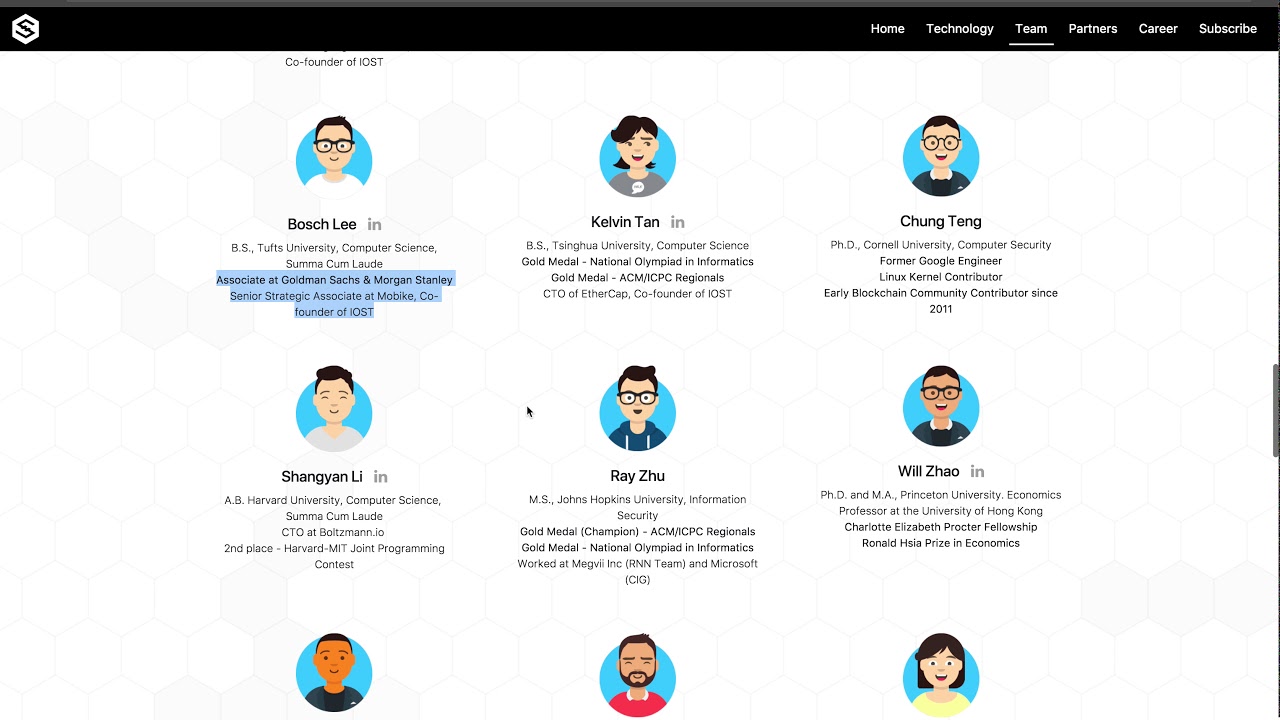Click 'Co-founder of IOST' text at page top

pos(334,62)
